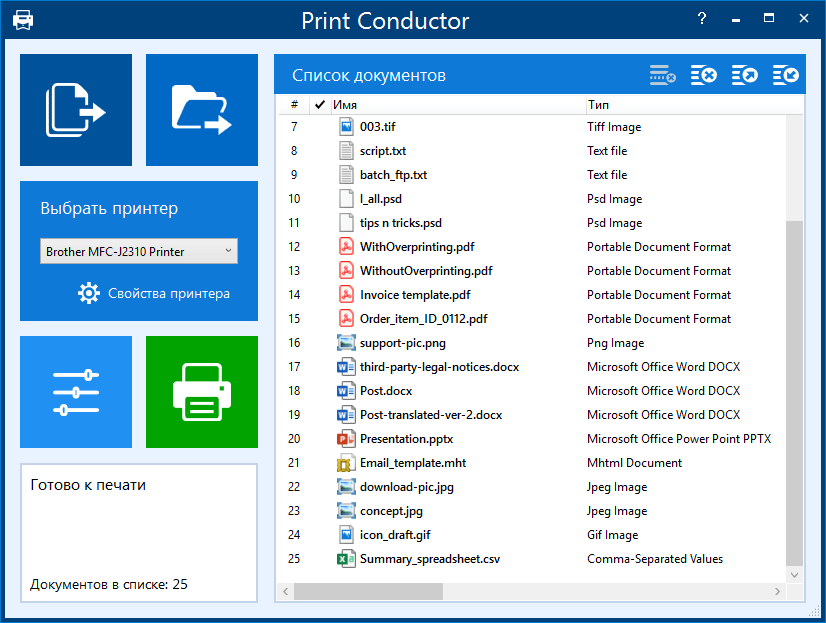Click the Comma-Separated Values type cell
This screenshot has height=623, width=826.
[x=655, y=559]
